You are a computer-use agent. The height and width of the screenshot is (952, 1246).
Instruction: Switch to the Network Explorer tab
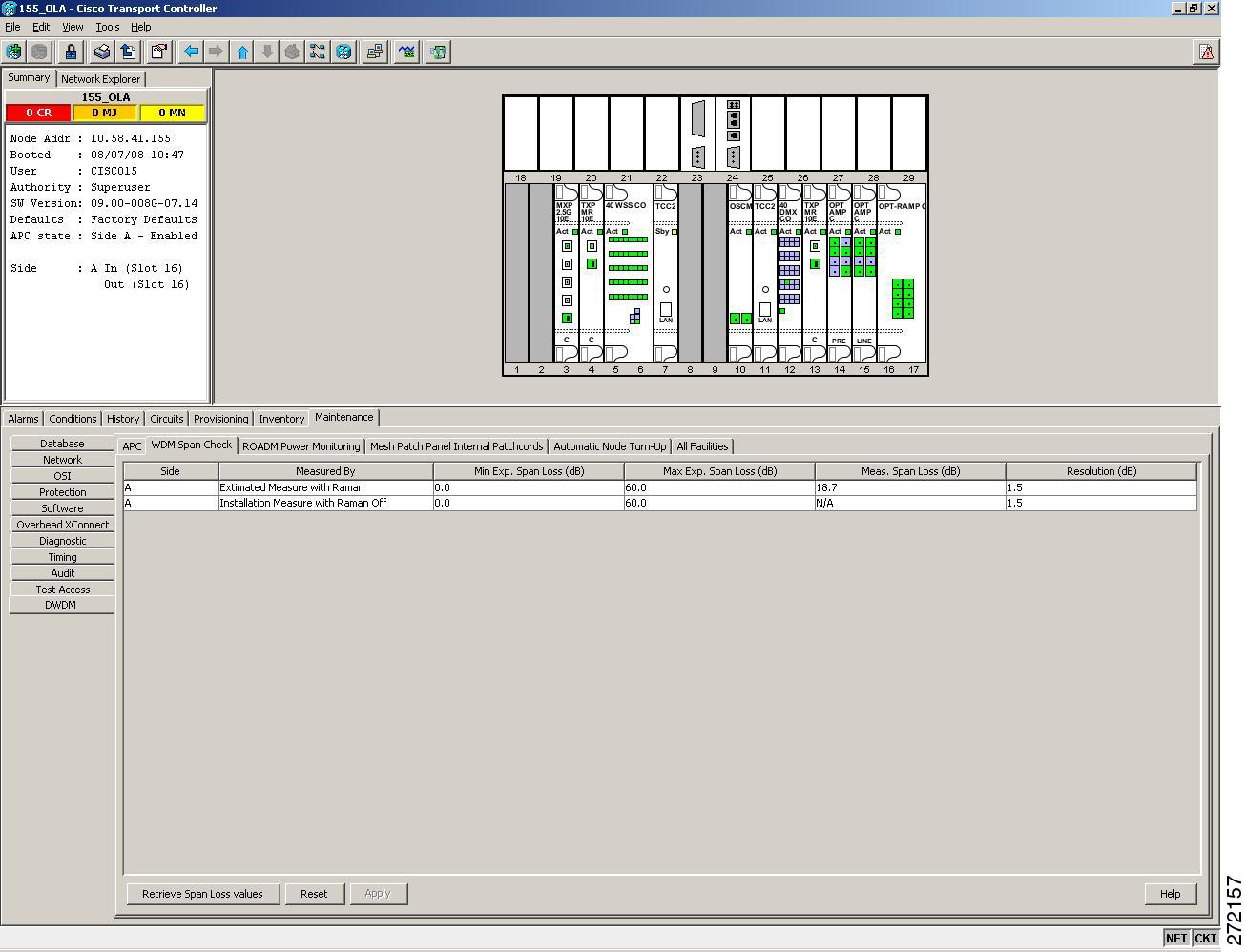pos(100,79)
